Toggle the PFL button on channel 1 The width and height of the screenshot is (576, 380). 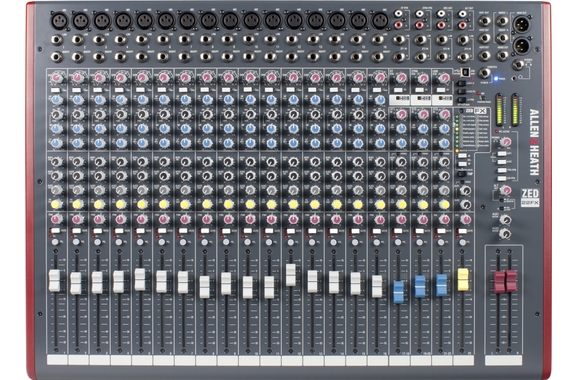pos(55,242)
